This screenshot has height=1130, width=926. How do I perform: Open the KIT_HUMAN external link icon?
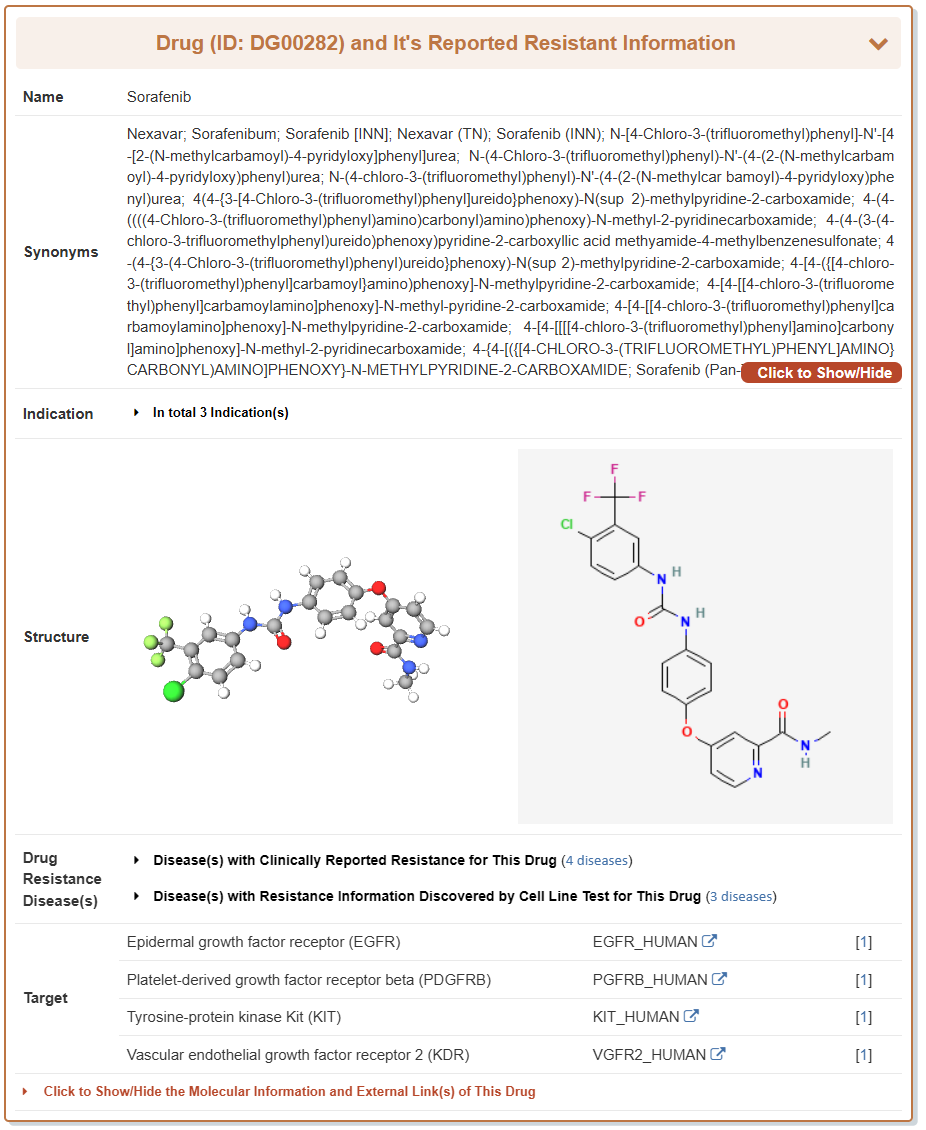pyautogui.click(x=691, y=1016)
